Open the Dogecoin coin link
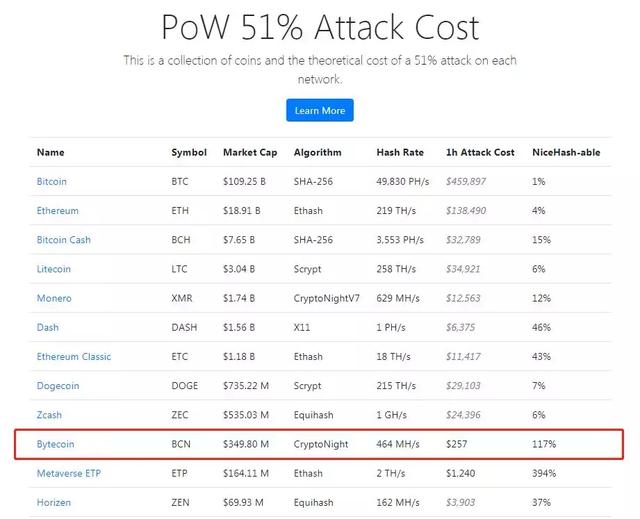The image size is (640, 519). click(x=58, y=386)
